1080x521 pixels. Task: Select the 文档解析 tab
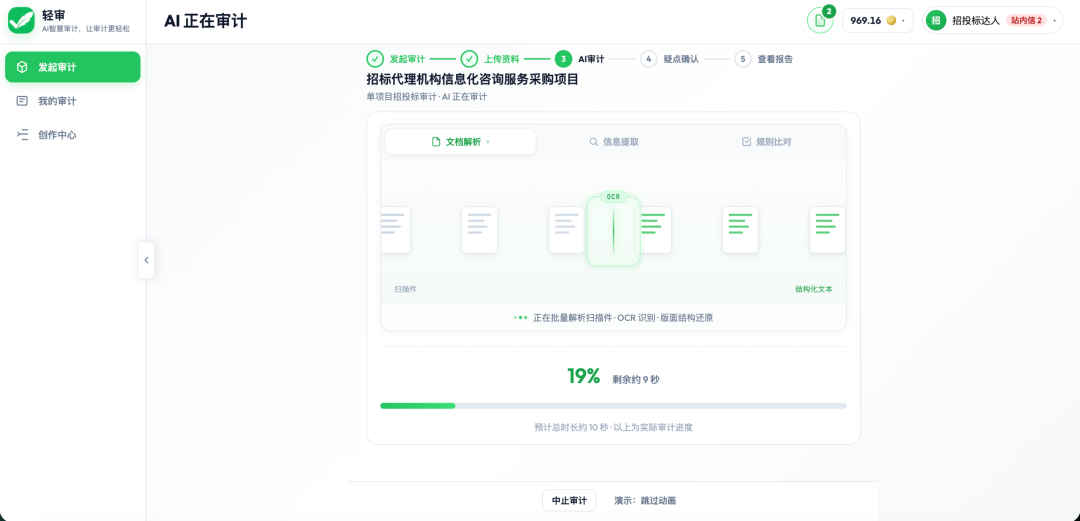coord(460,142)
